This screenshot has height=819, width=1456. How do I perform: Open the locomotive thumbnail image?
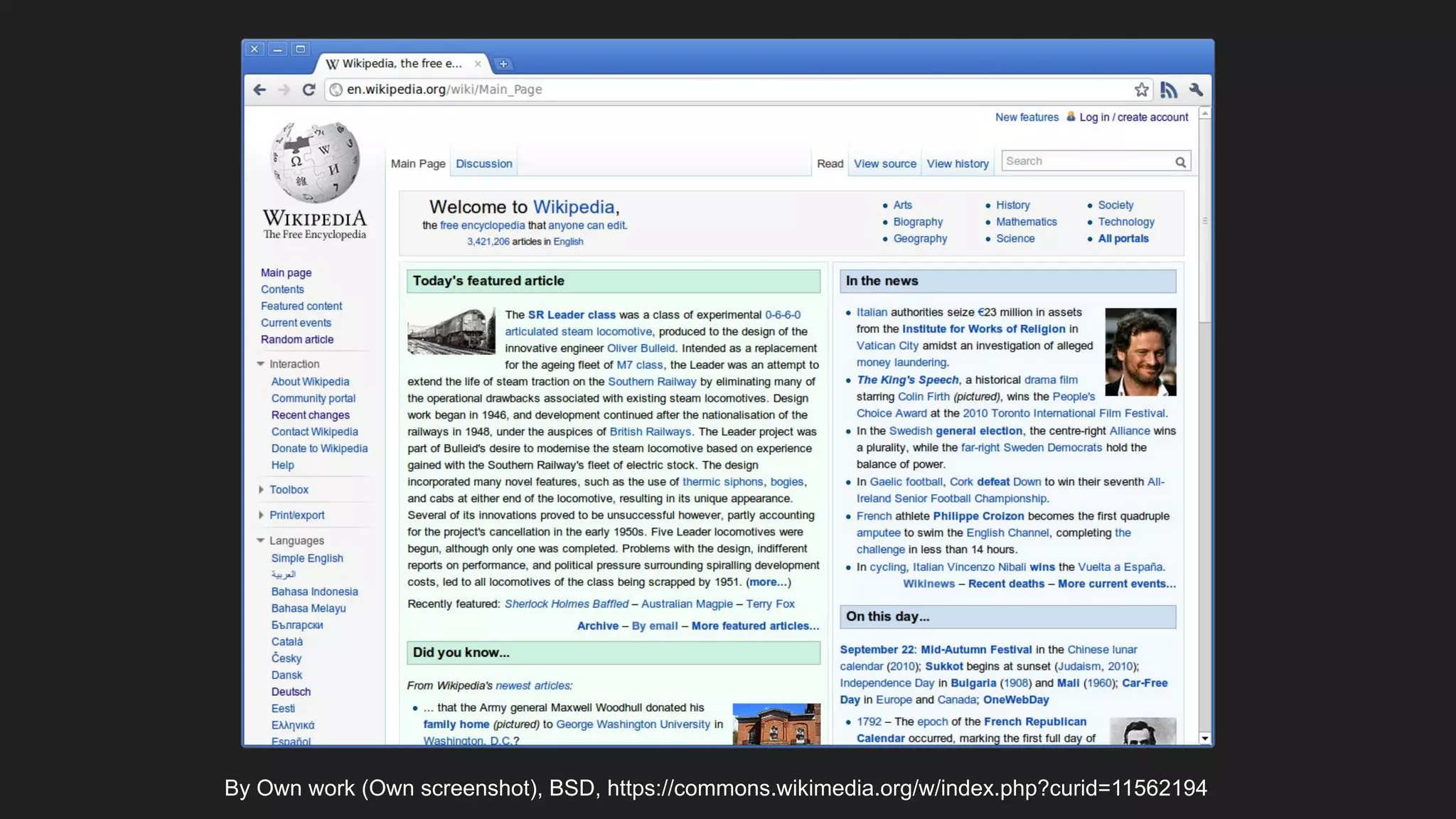pos(451,331)
